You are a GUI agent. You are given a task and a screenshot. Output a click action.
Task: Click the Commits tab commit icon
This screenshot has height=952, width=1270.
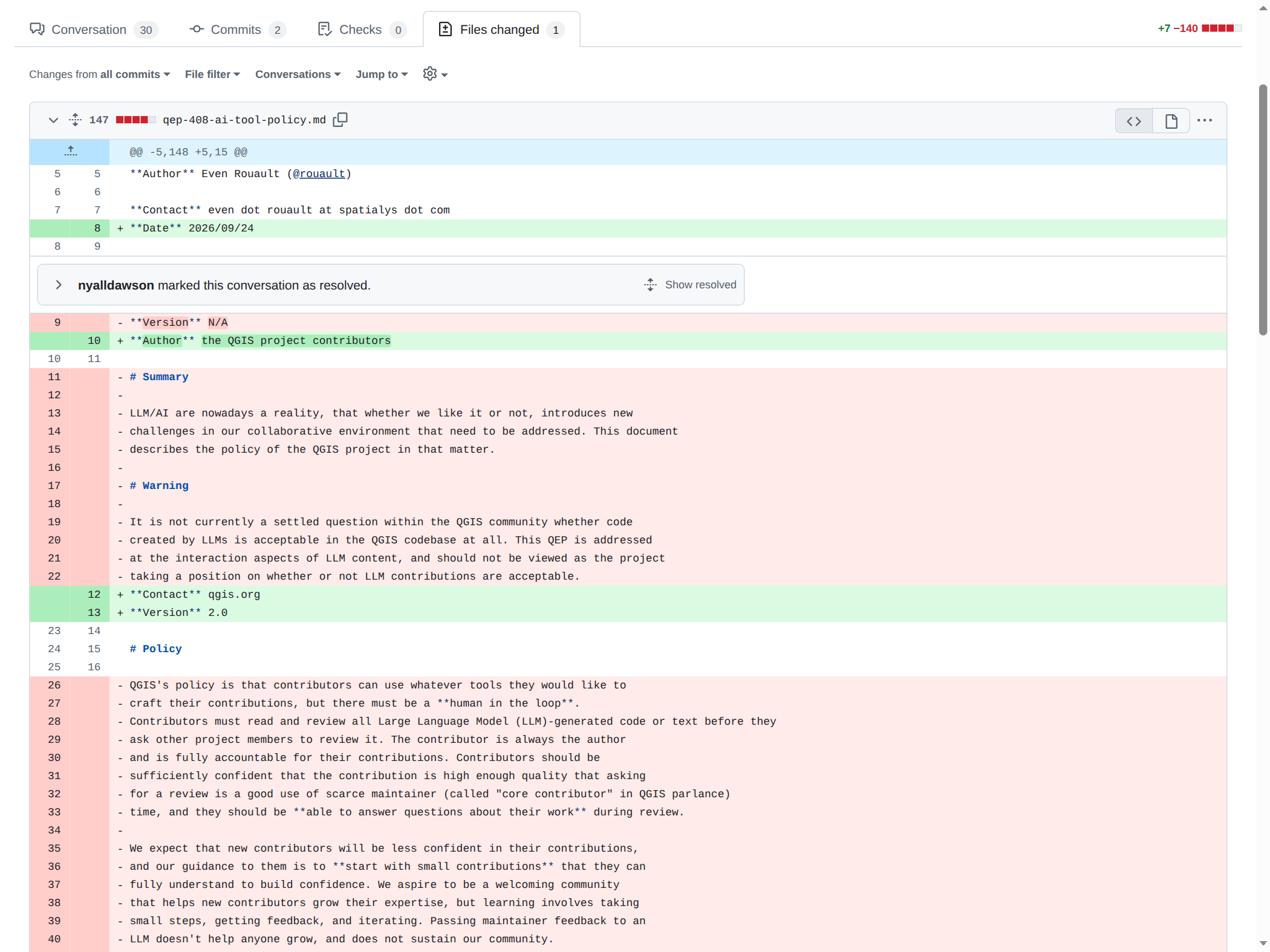pos(197,29)
